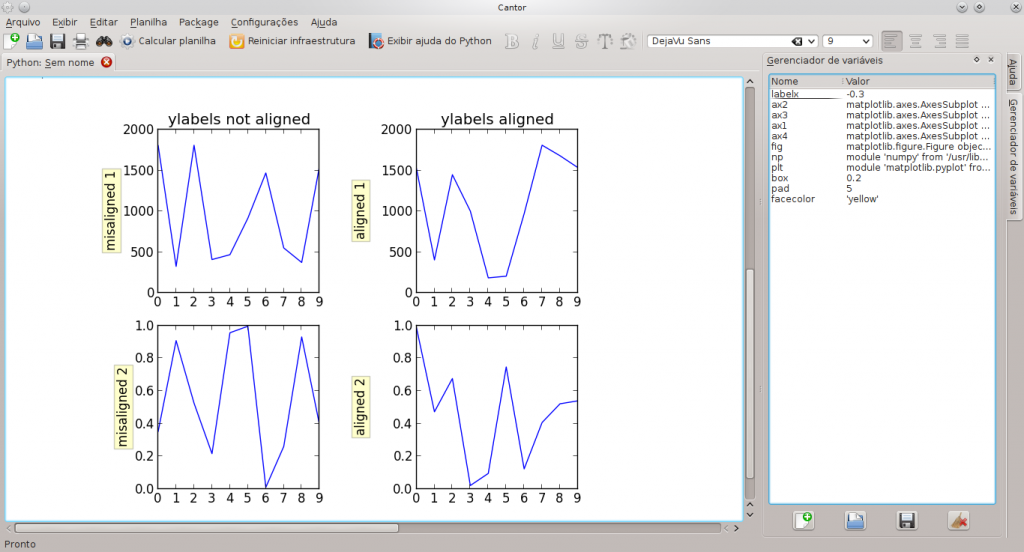Click Reiniciar infraestrutura

pos(292,41)
